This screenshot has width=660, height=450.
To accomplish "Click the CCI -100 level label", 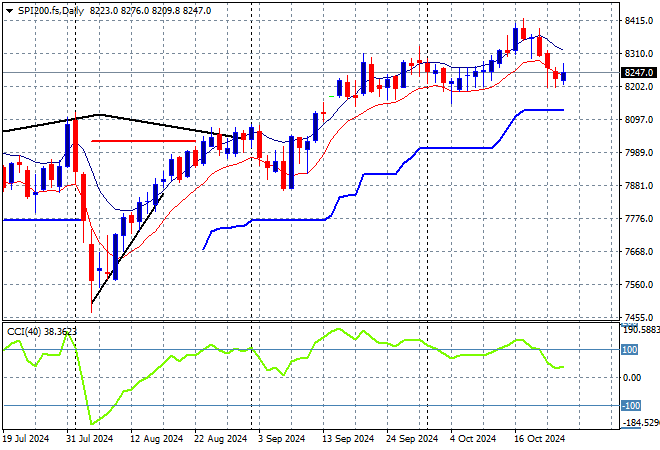I will pyautogui.click(x=631, y=406).
